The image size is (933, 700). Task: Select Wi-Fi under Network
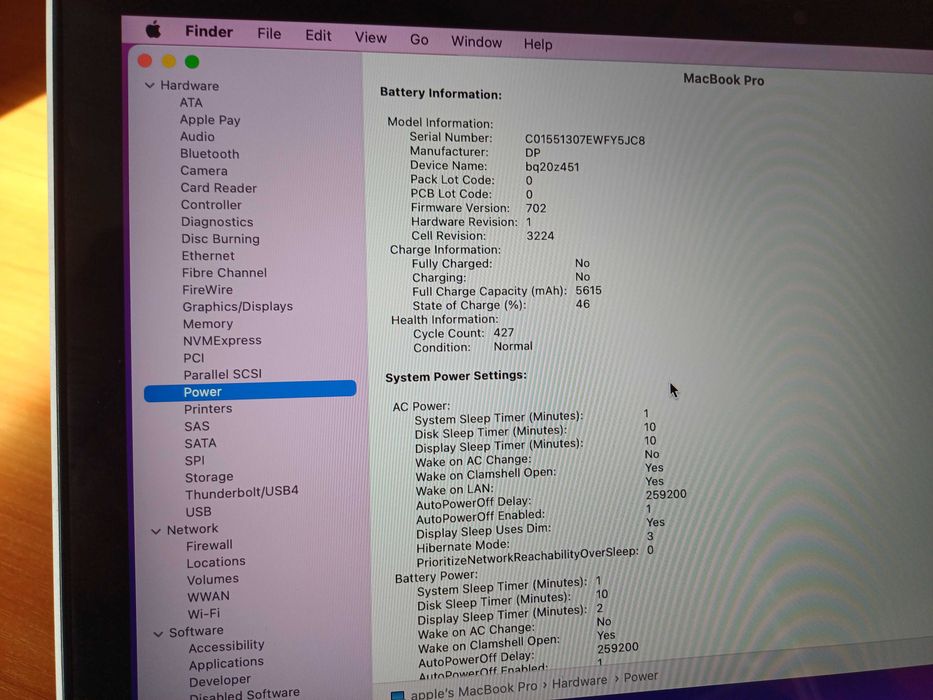pos(203,613)
